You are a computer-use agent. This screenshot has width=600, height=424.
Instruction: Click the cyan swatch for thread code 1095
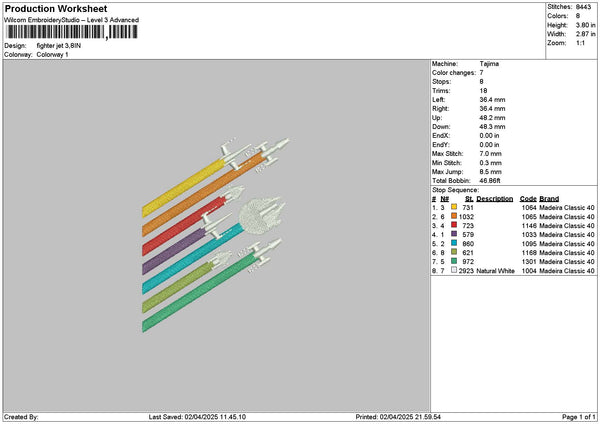coord(454,243)
